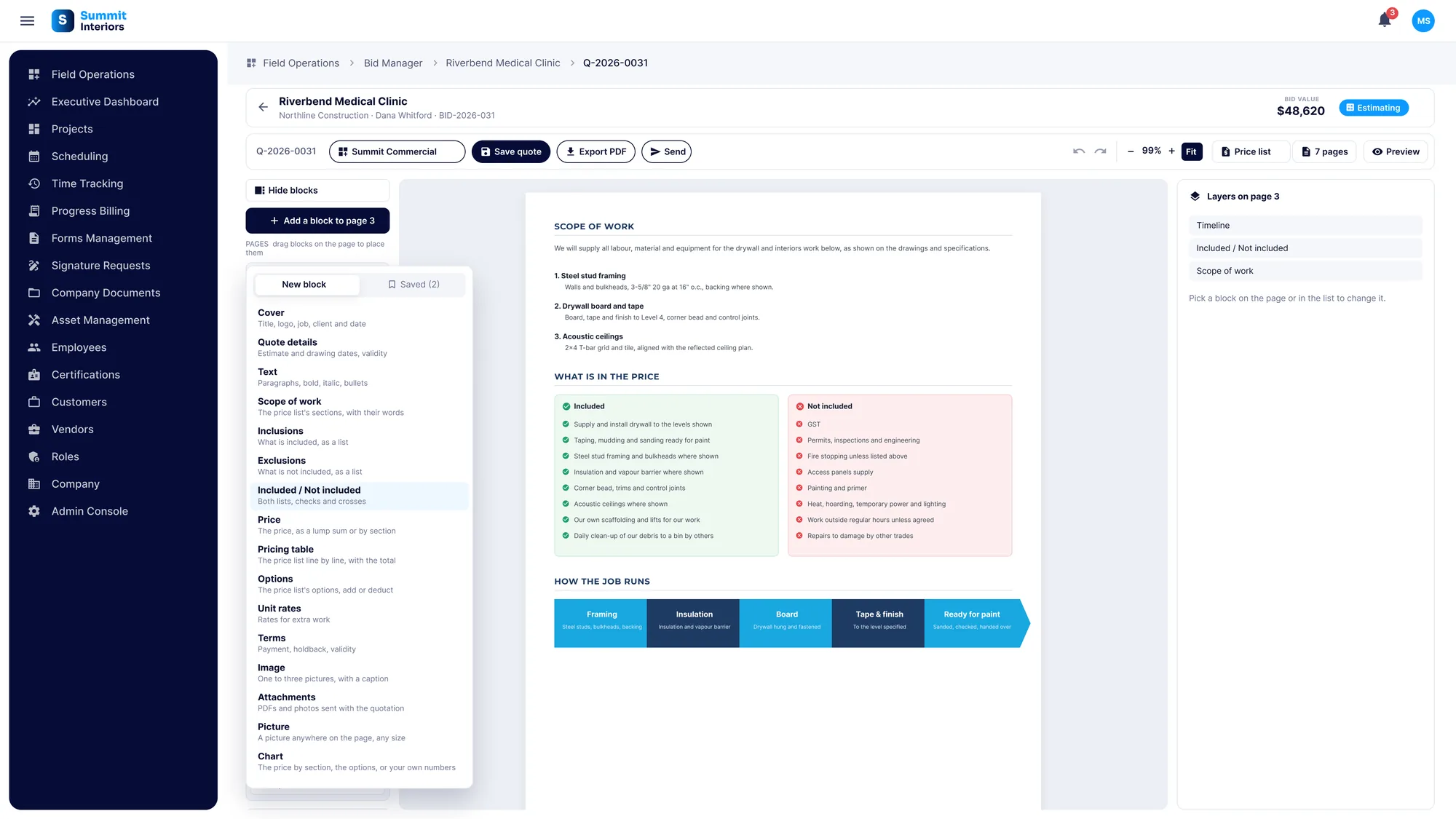Click the Admin Console gear icon
Screen dimensions: 1456x819
click(34, 511)
